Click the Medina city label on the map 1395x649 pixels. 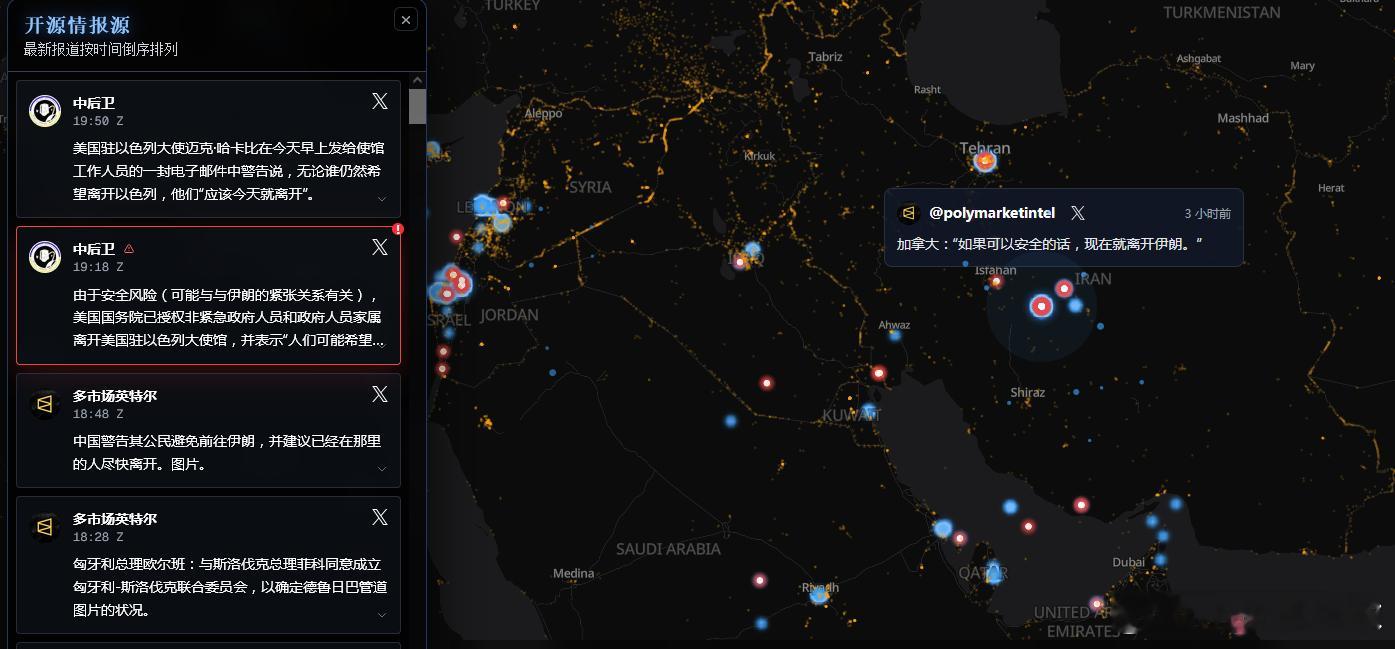click(x=573, y=573)
